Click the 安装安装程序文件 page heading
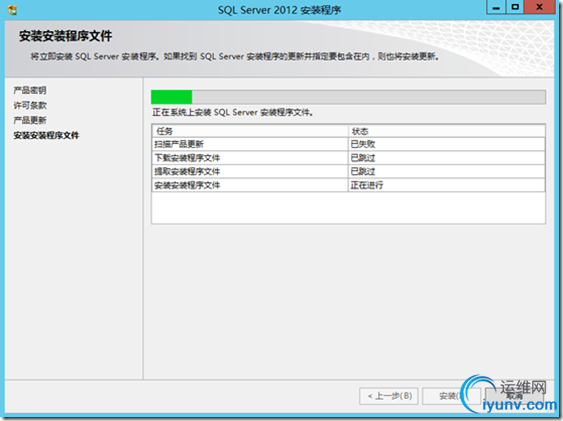 (x=65, y=36)
